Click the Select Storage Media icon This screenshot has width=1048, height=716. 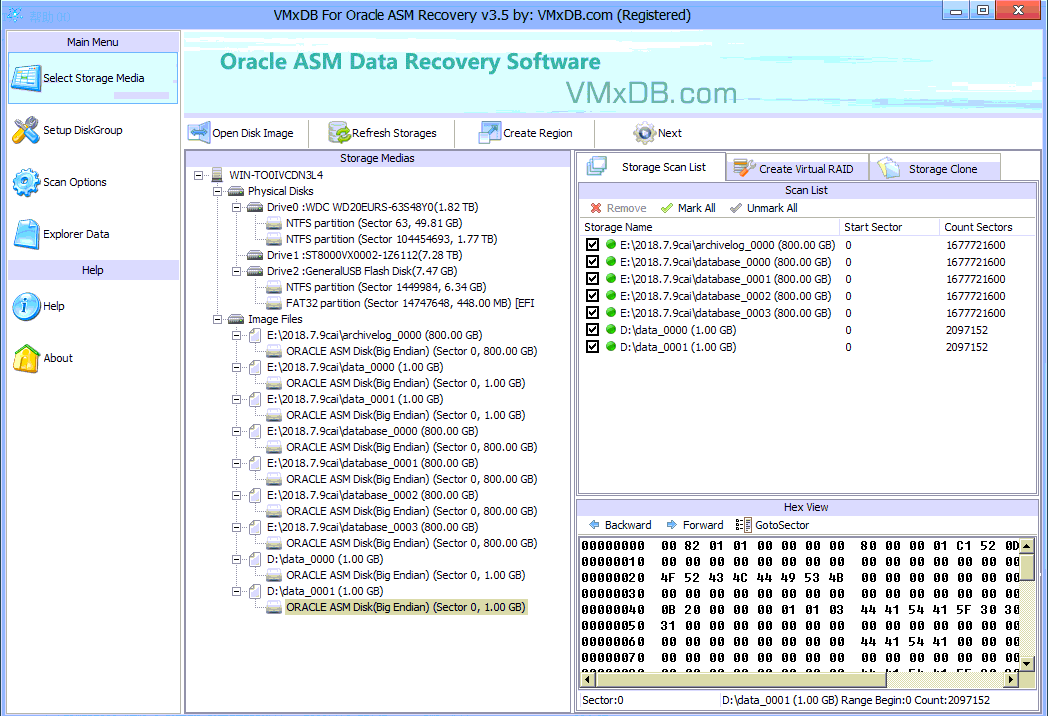(26, 78)
